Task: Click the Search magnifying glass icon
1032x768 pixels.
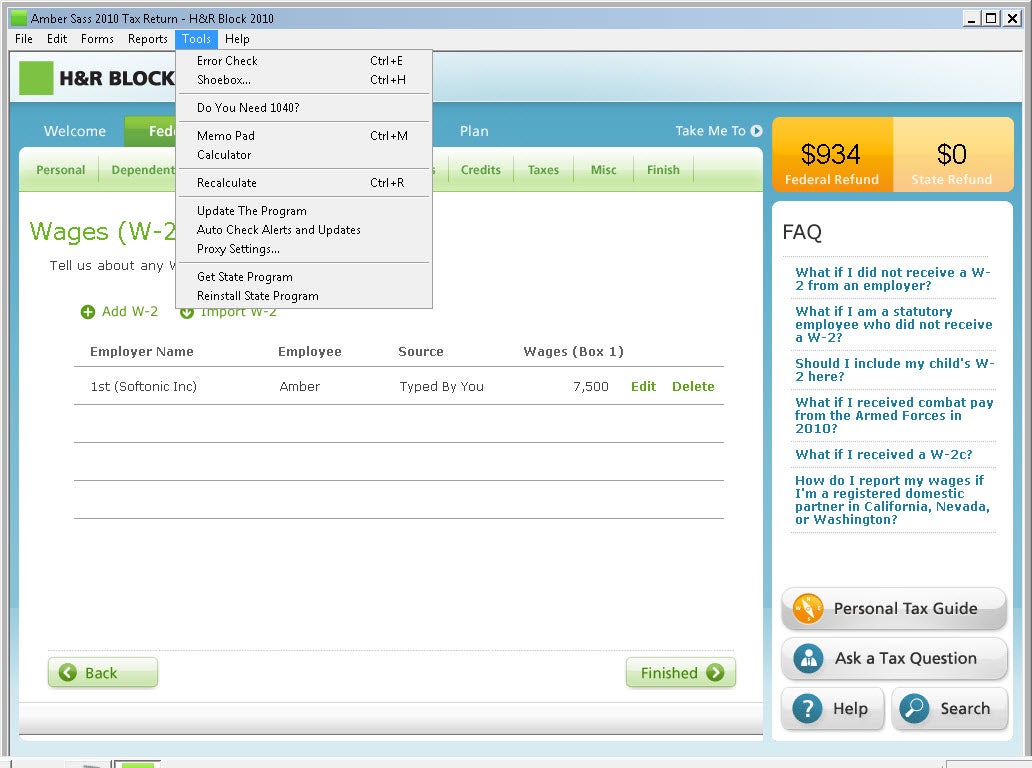Action: click(x=914, y=709)
